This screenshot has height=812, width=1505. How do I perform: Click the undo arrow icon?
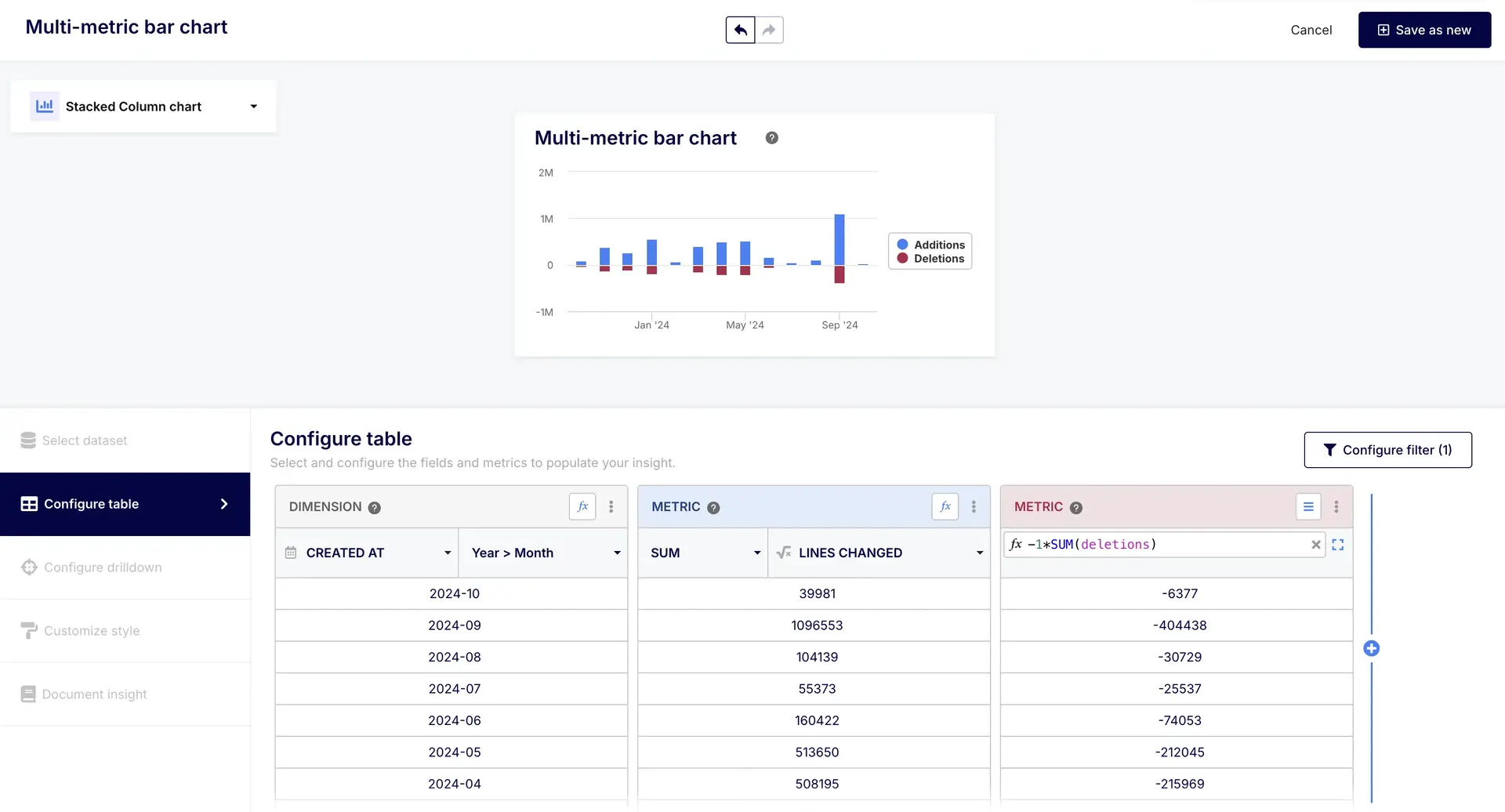(x=740, y=30)
